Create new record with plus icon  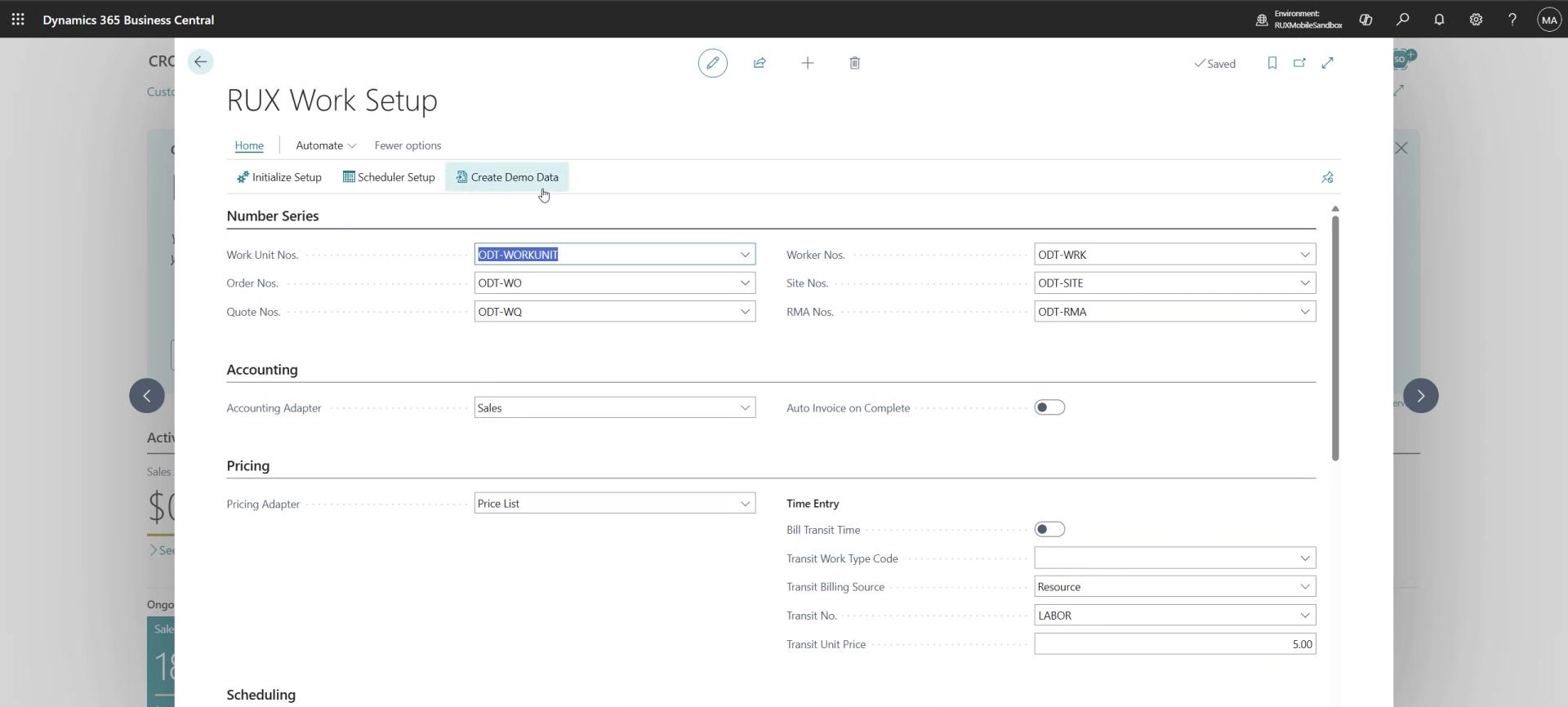(807, 63)
